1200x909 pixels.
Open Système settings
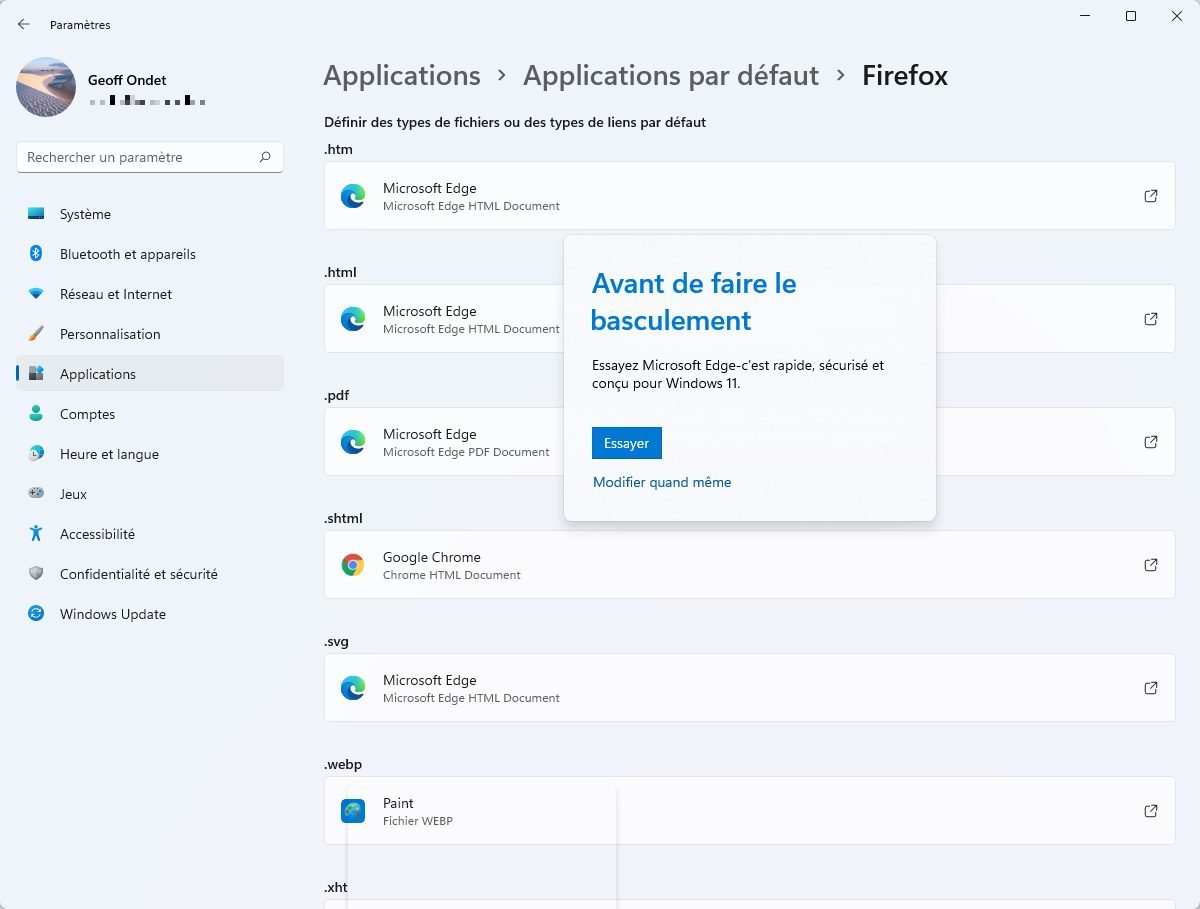click(x=150, y=214)
